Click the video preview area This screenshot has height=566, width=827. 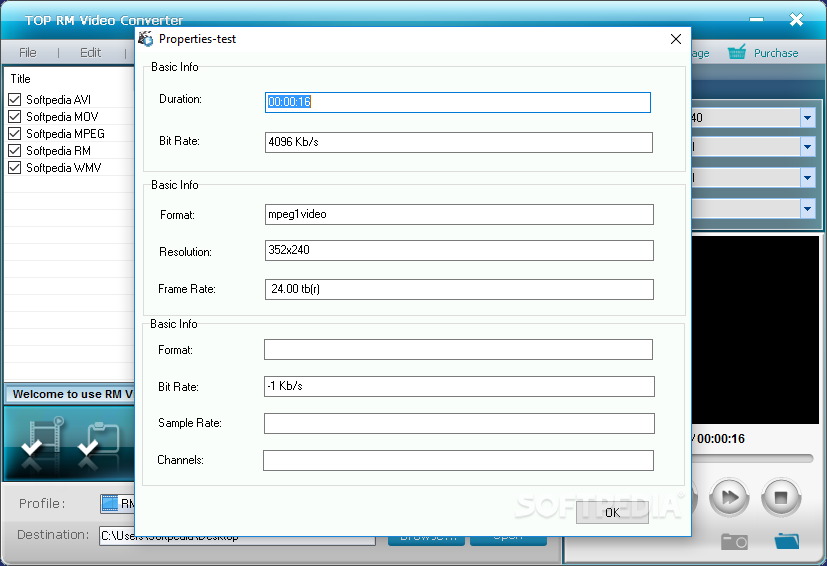pyautogui.click(x=755, y=330)
